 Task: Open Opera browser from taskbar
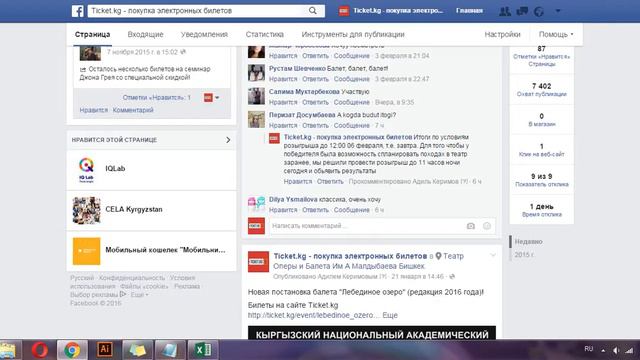click(40, 350)
